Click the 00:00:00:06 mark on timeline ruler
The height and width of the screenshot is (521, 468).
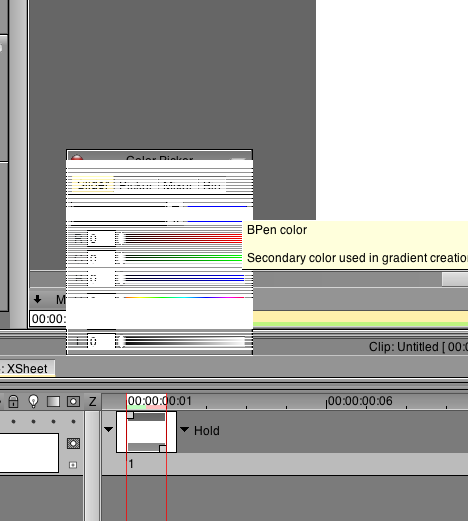point(360,401)
